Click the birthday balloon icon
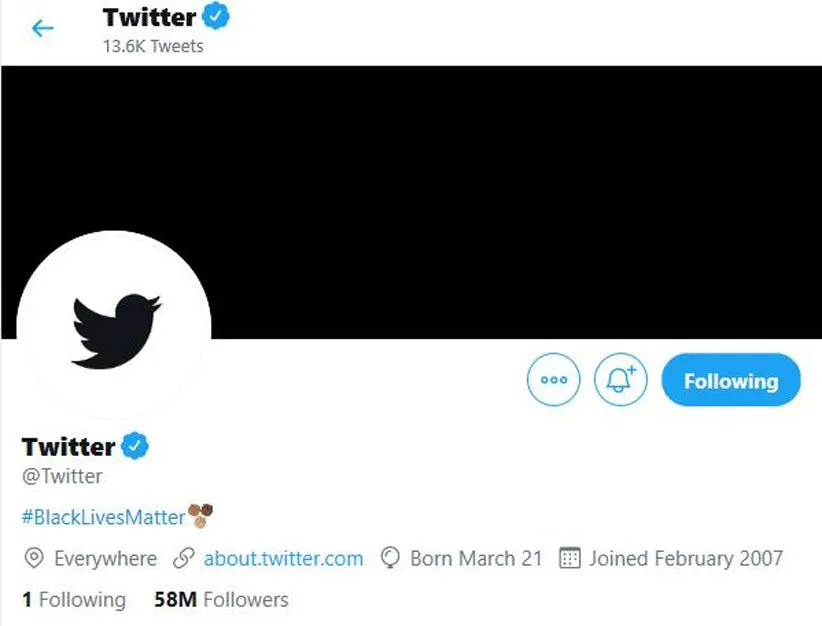This screenshot has width=822, height=626. pyautogui.click(x=391, y=558)
